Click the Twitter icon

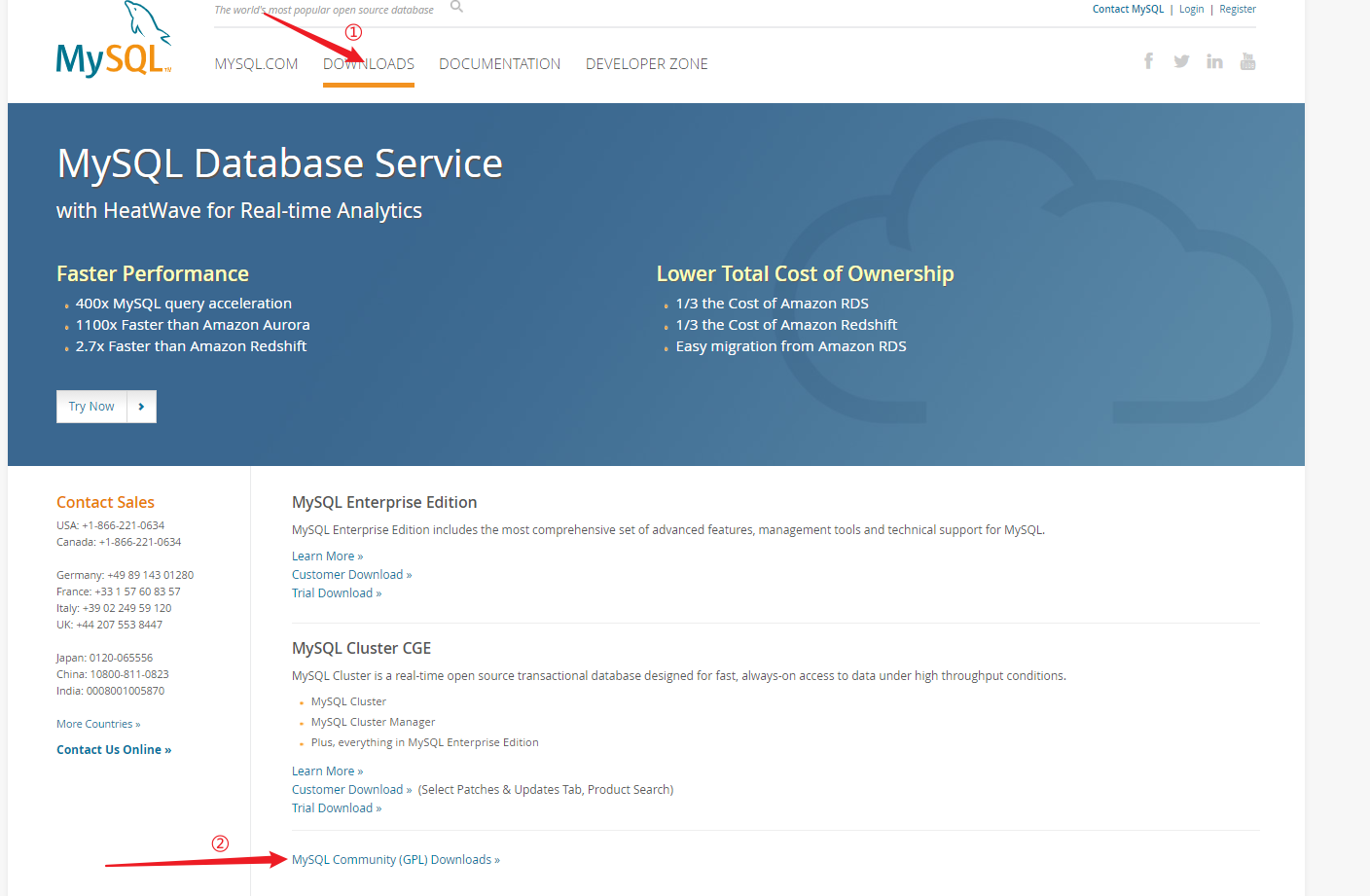coord(1181,60)
